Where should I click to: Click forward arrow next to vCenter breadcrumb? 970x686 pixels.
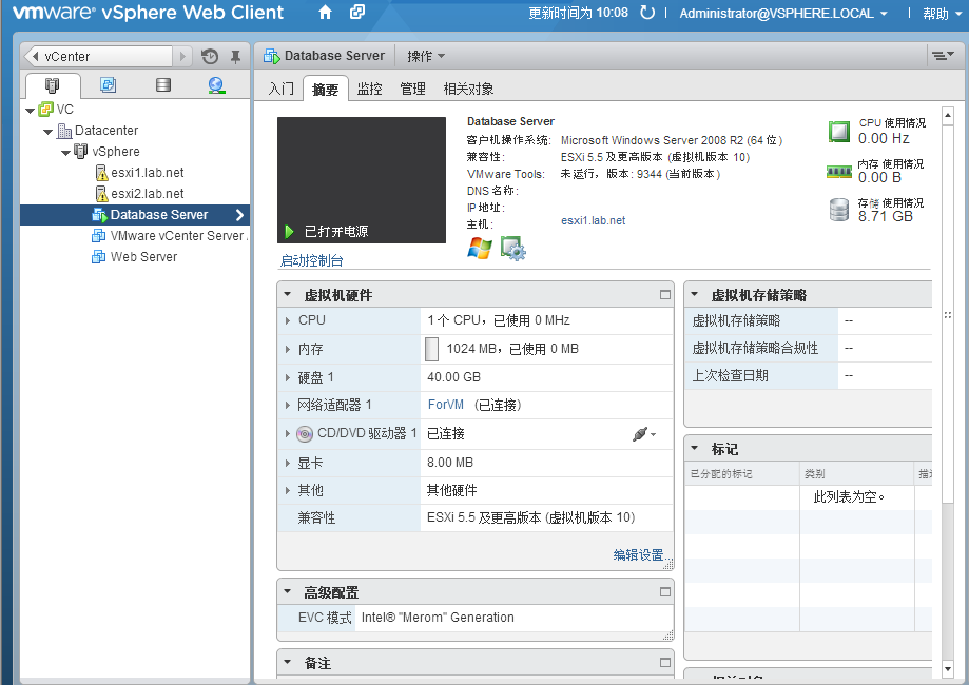182,56
